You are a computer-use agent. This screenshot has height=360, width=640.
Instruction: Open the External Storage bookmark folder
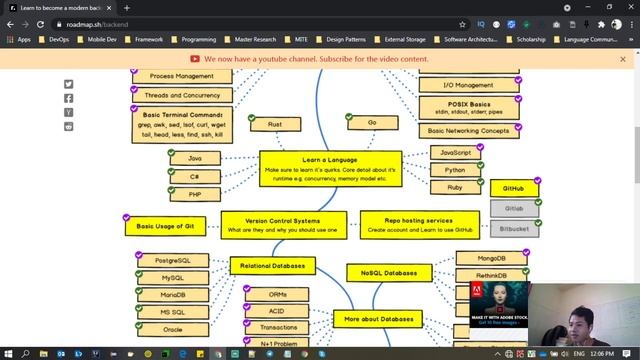(400, 40)
